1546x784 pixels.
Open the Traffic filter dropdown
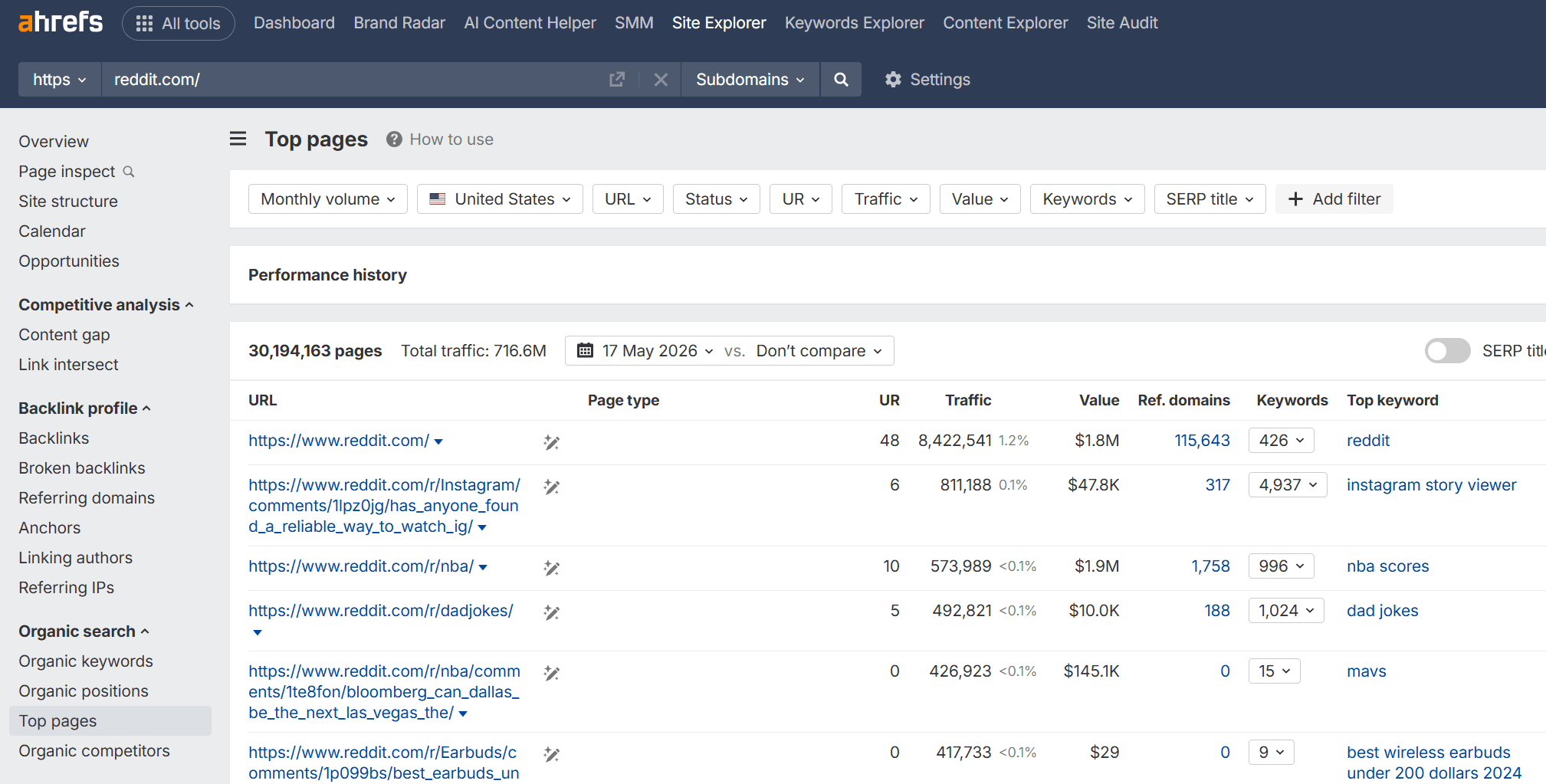tap(886, 199)
